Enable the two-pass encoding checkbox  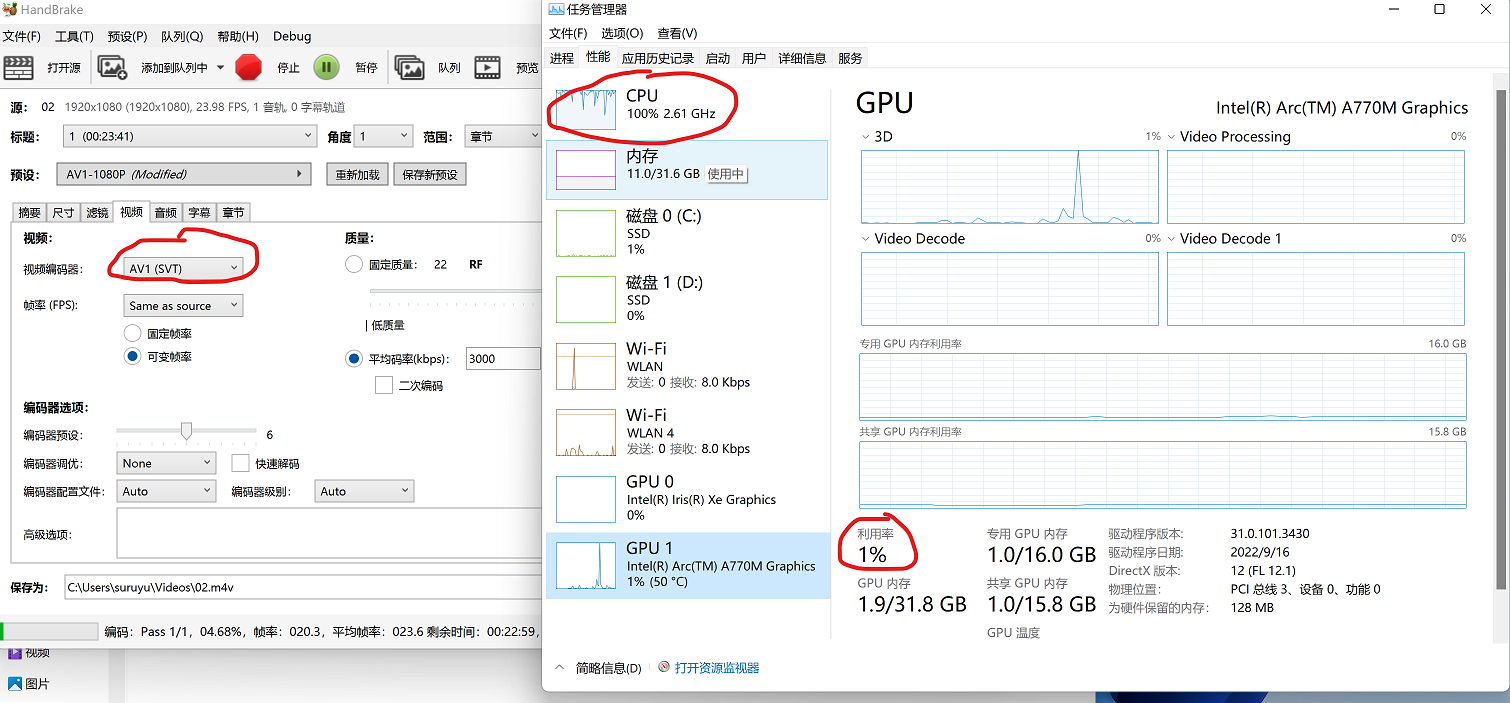[x=383, y=385]
